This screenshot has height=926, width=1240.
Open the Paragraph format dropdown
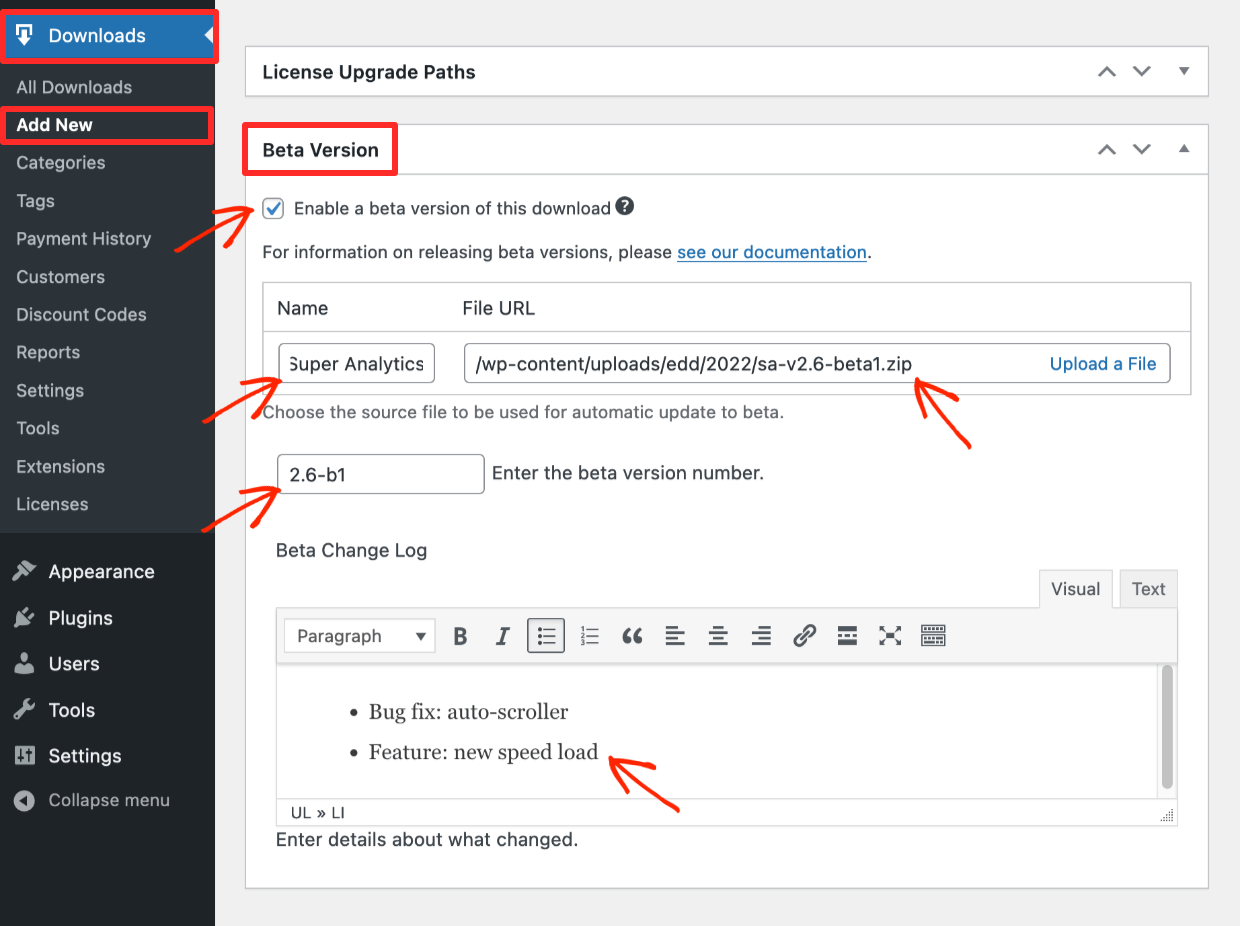pos(360,636)
